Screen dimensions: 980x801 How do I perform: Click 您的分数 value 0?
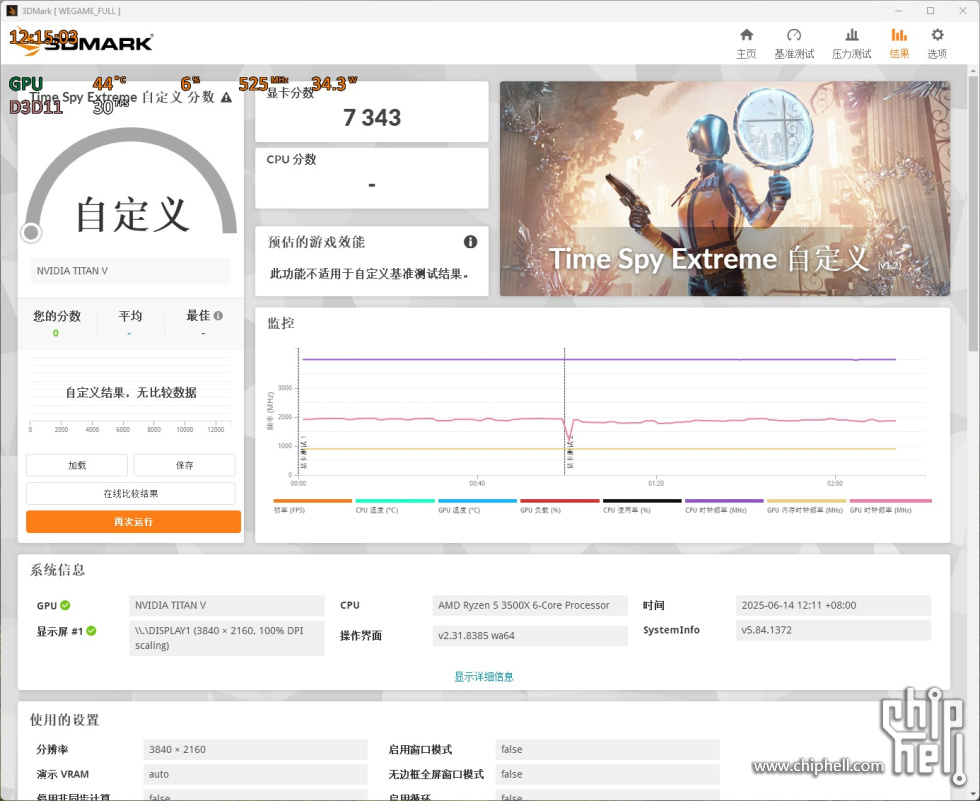click(56, 333)
